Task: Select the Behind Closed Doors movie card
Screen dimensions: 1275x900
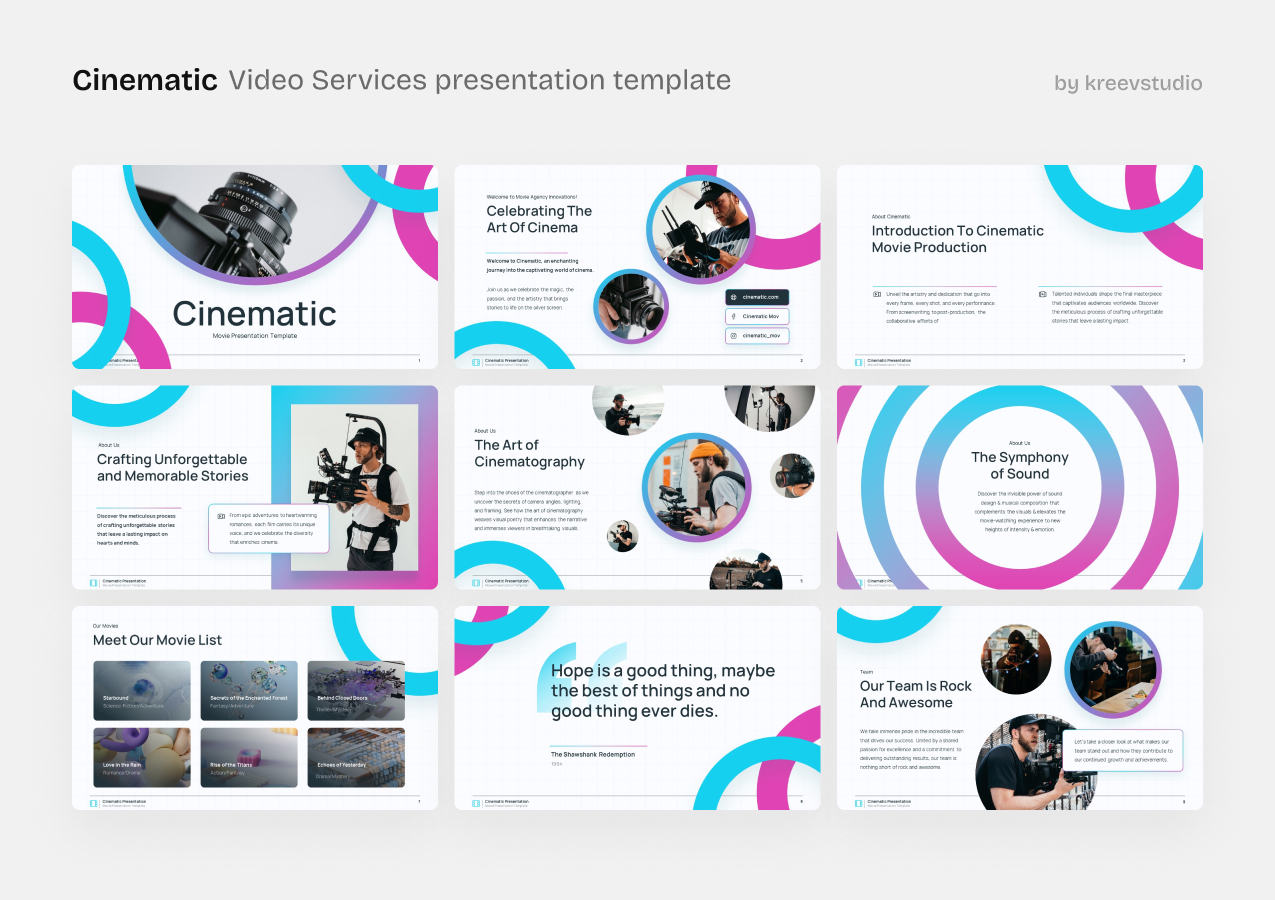Action: [x=356, y=691]
